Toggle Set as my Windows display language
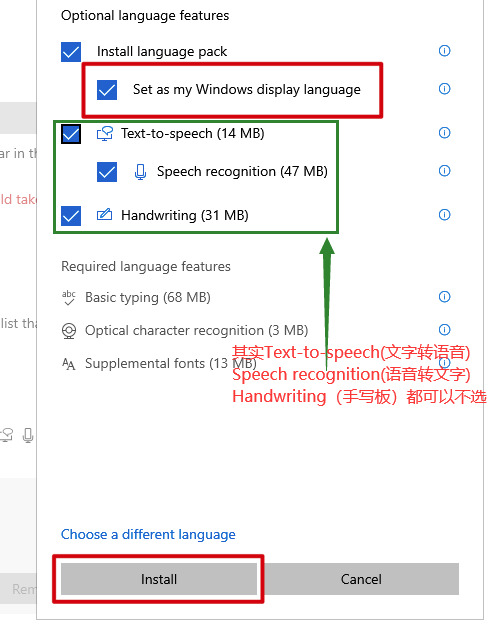The height and width of the screenshot is (634, 499). (x=107, y=90)
